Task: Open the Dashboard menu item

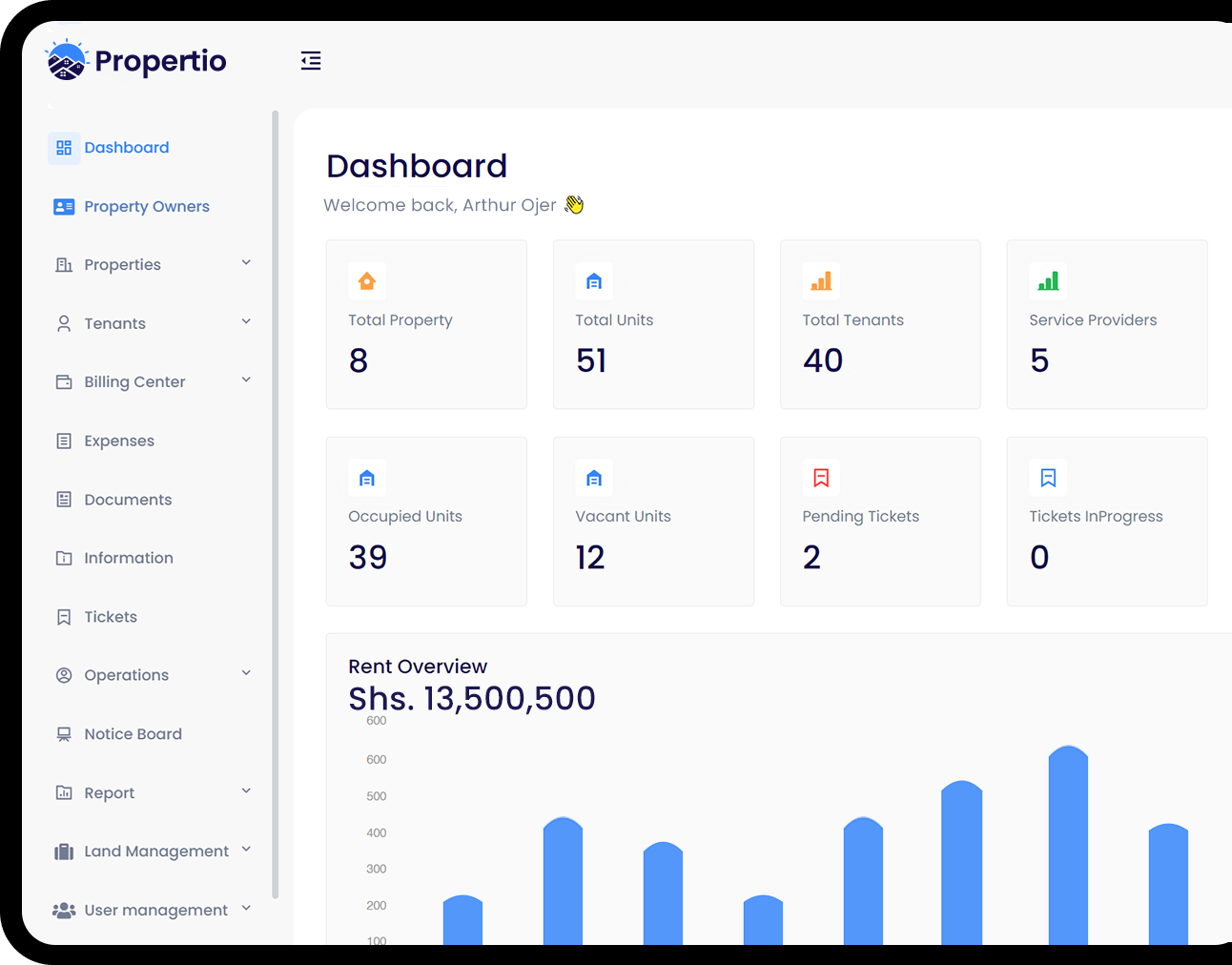Action: 126,148
